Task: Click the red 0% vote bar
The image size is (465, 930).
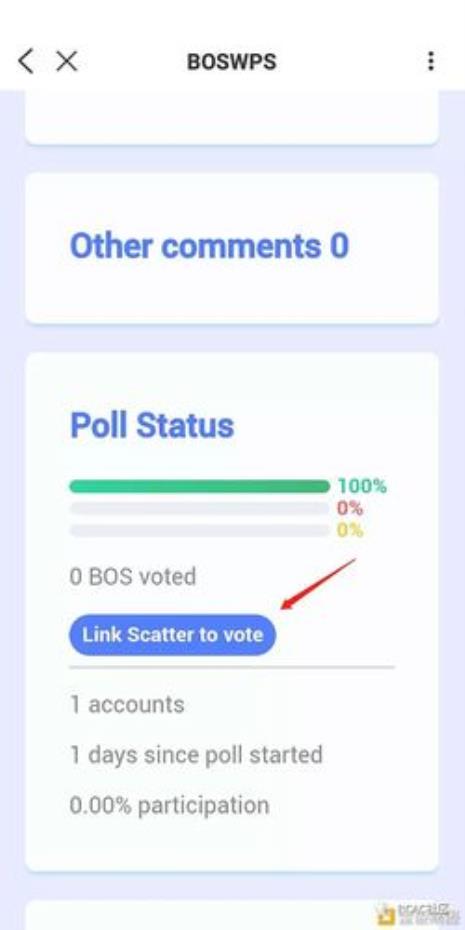Action: (x=199, y=508)
